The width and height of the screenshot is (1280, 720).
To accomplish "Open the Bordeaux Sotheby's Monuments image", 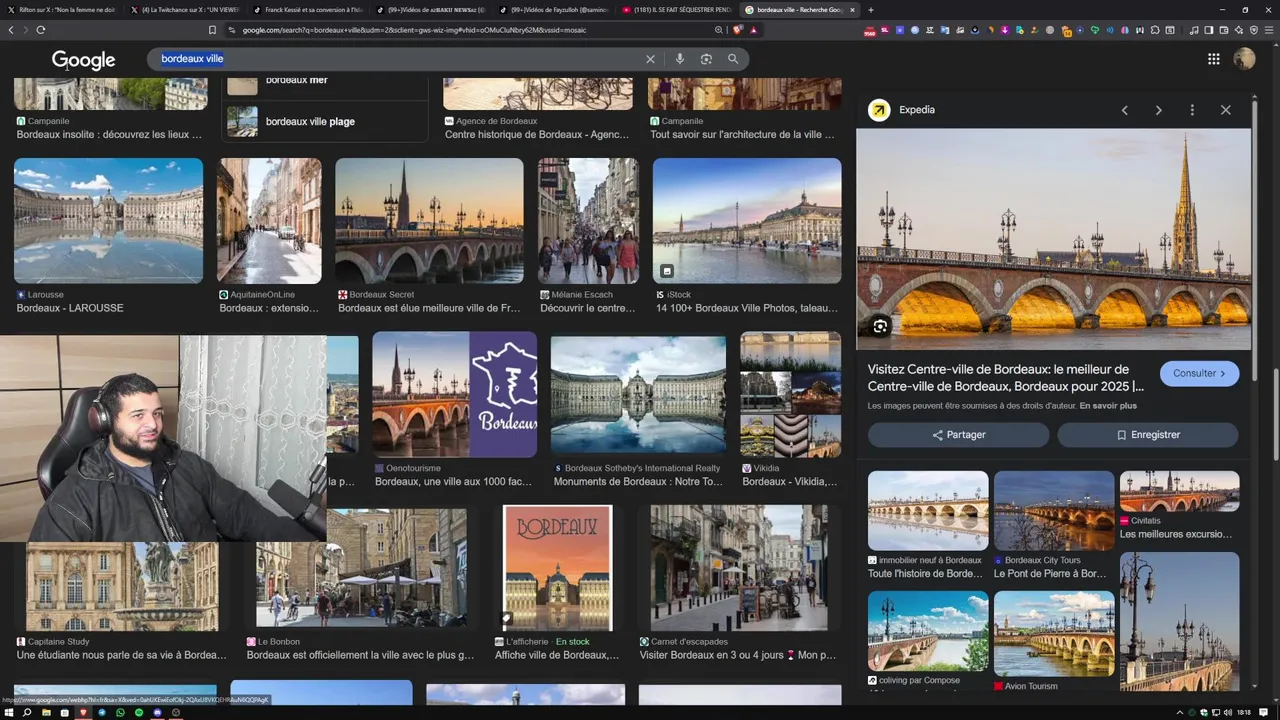I will point(638,395).
